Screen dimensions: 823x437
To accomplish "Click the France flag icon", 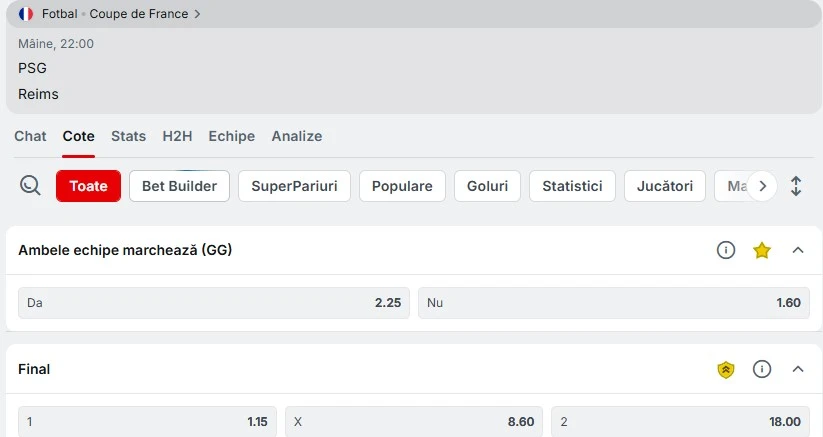I will pyautogui.click(x=26, y=14).
